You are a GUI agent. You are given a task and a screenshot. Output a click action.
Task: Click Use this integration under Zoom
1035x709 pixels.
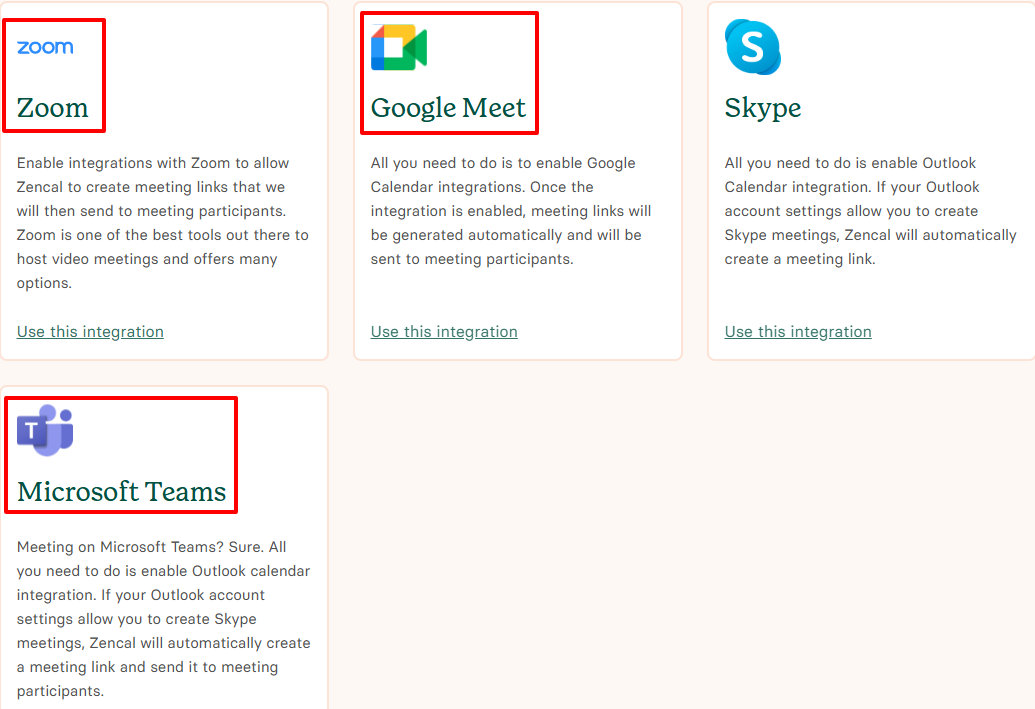90,331
